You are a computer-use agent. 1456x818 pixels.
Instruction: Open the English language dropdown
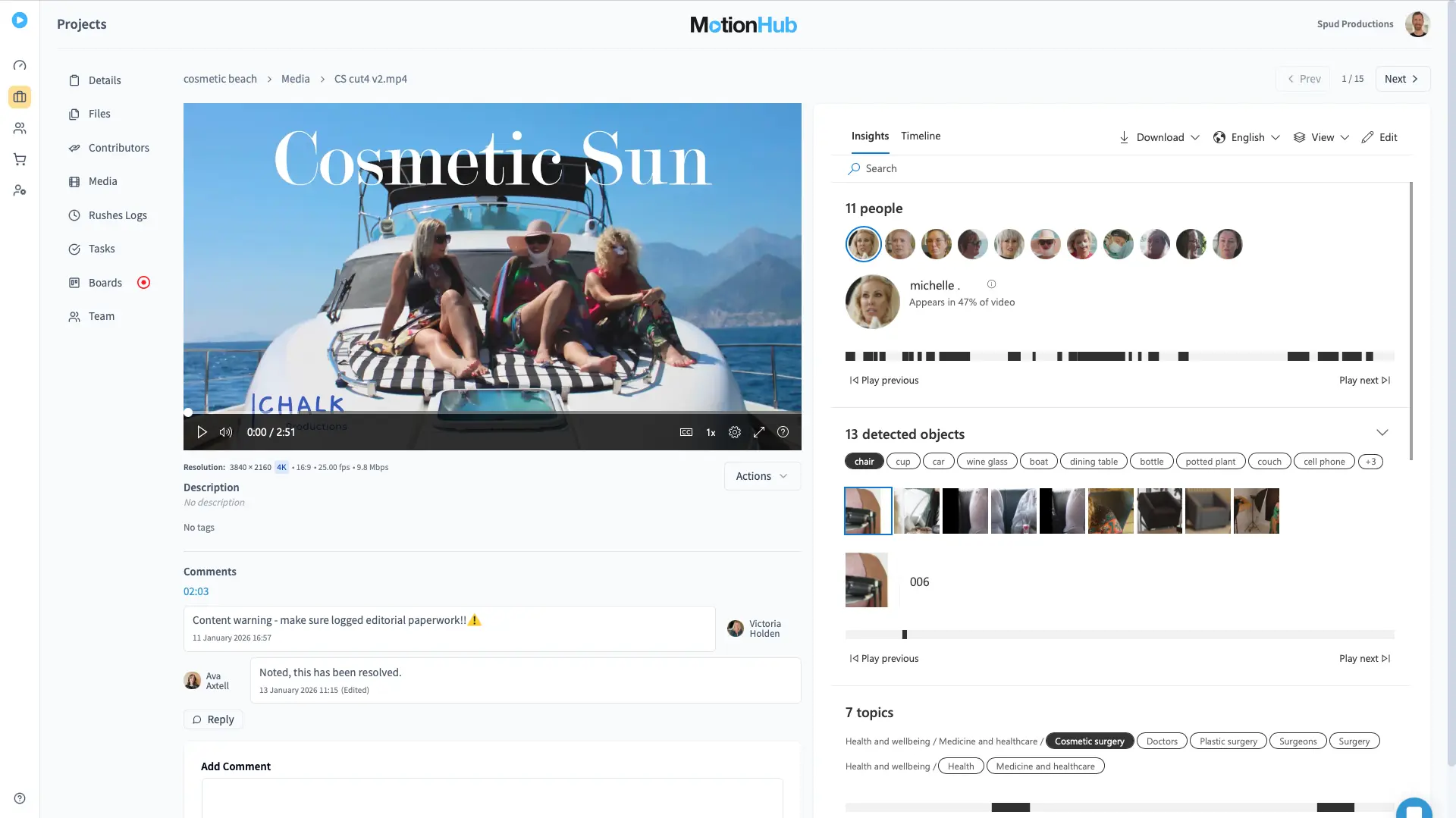1246,137
